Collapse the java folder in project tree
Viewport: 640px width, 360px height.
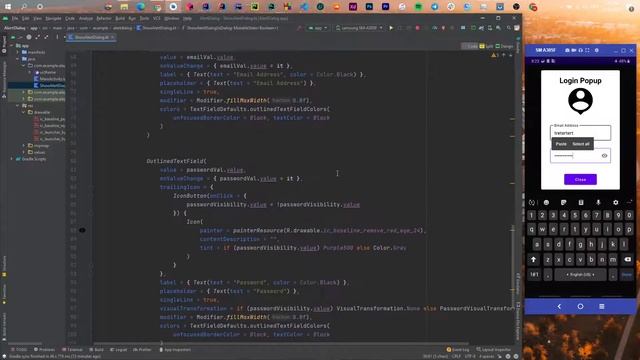point(18,59)
